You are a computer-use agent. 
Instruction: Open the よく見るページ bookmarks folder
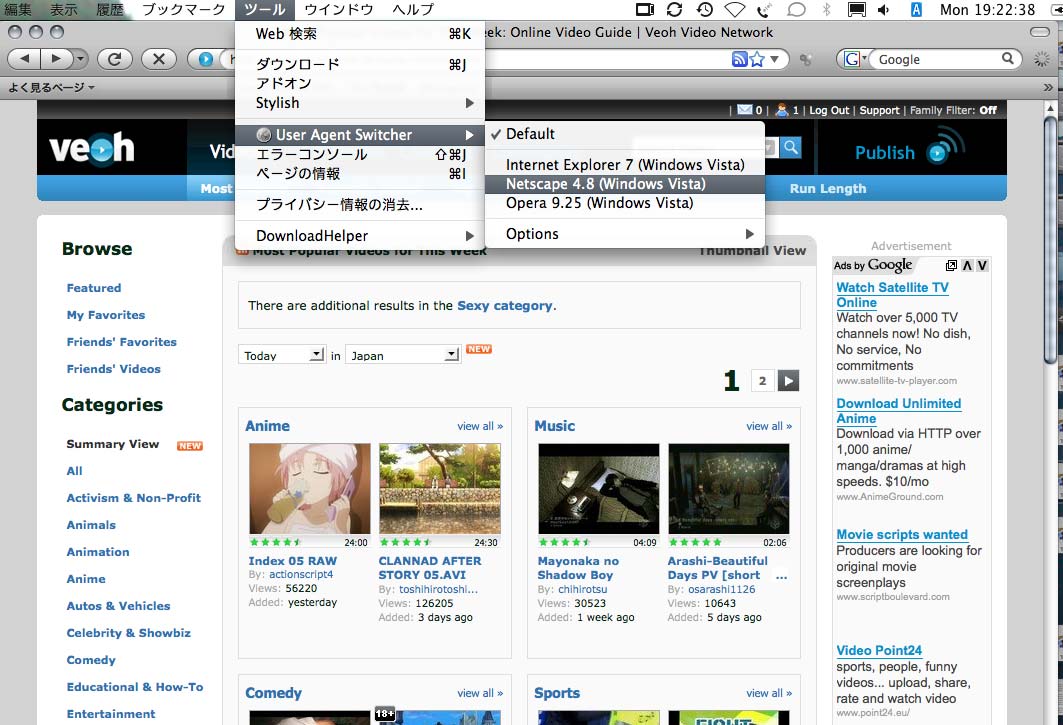pyautogui.click(x=51, y=87)
